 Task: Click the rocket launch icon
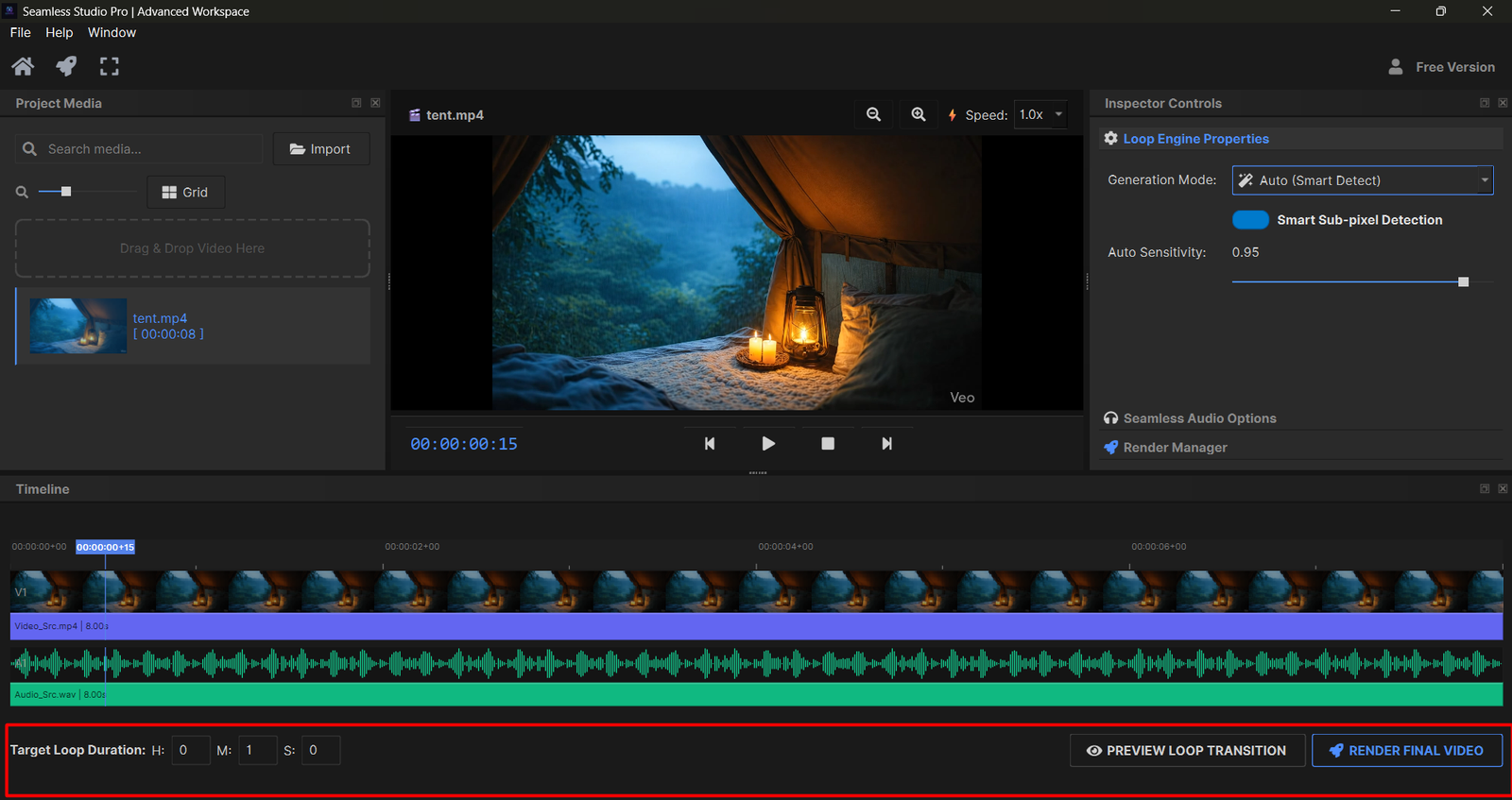[66, 66]
